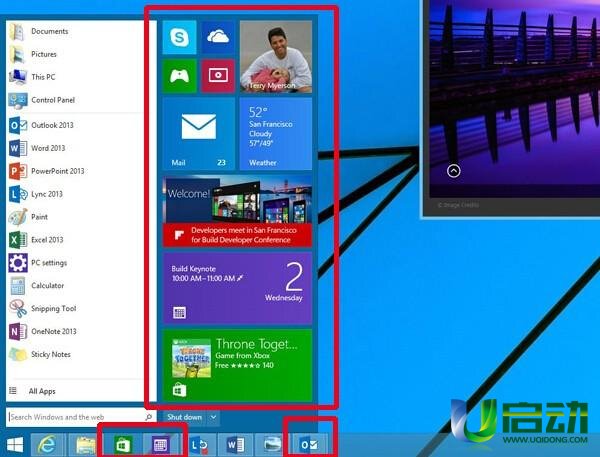The image size is (600, 457).
Task: Open the Calendar app on taskbar
Action: [x=160, y=445]
